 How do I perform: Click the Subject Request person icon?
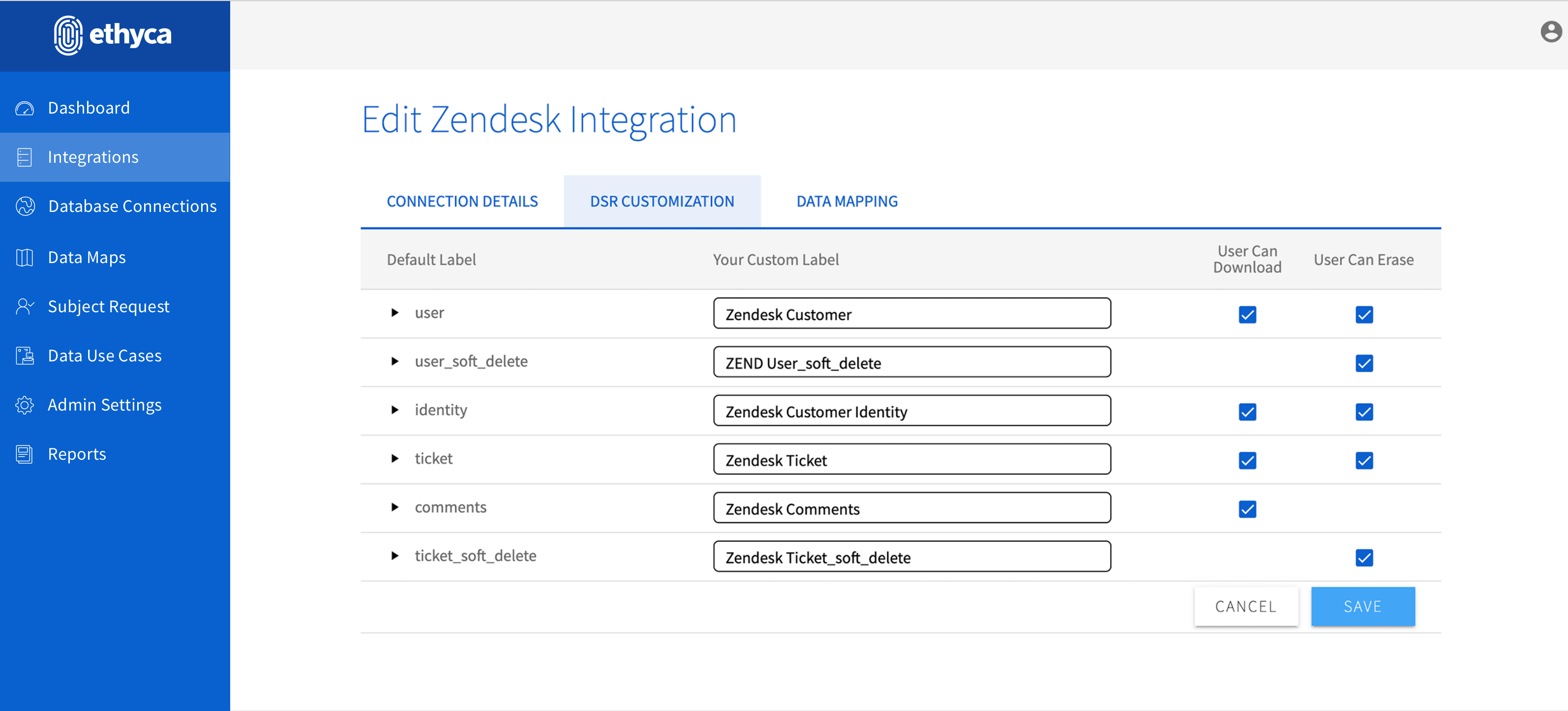point(25,306)
